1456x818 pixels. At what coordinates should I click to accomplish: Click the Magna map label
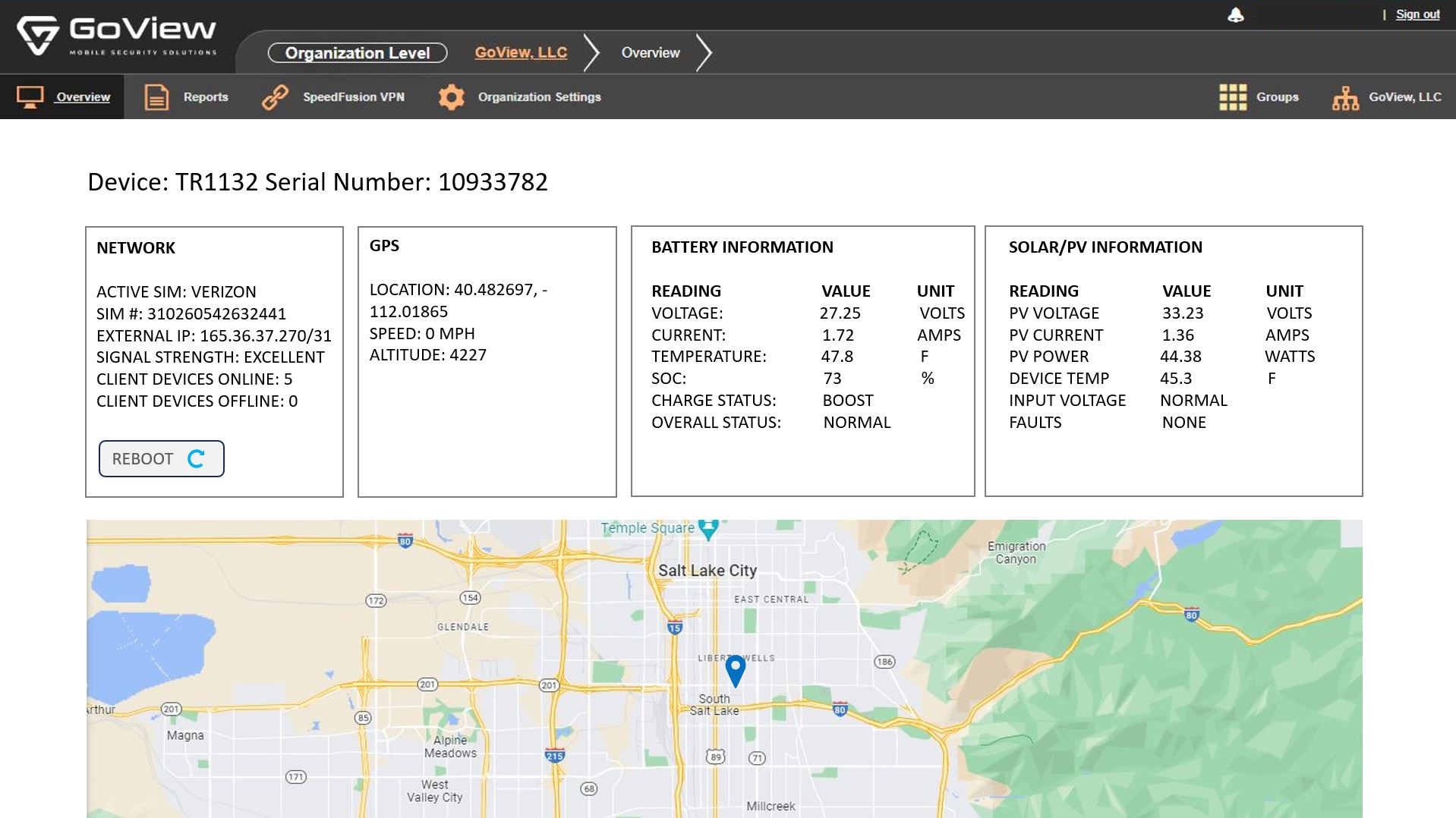pyautogui.click(x=185, y=735)
